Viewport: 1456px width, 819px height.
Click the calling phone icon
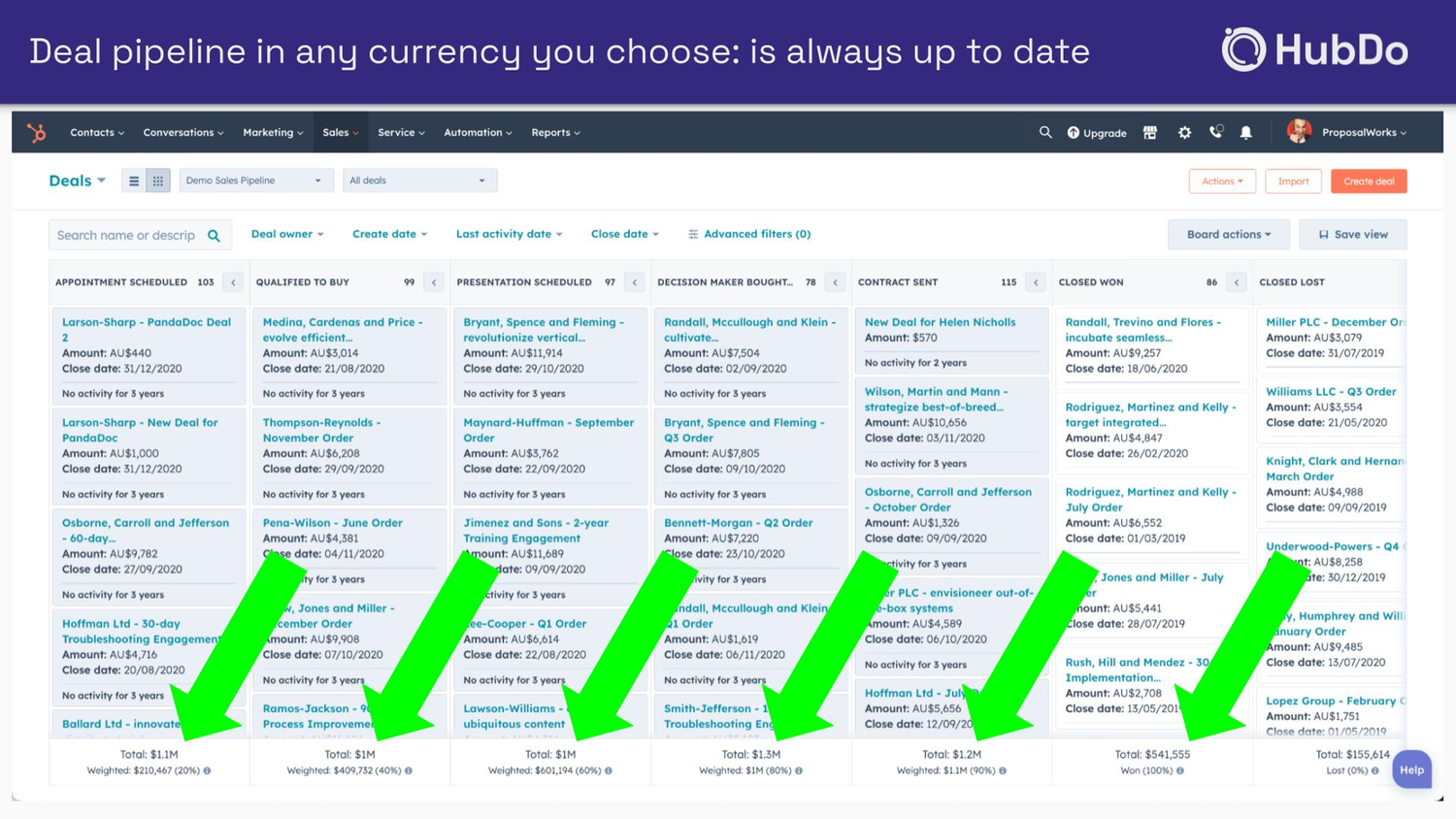(x=1215, y=132)
